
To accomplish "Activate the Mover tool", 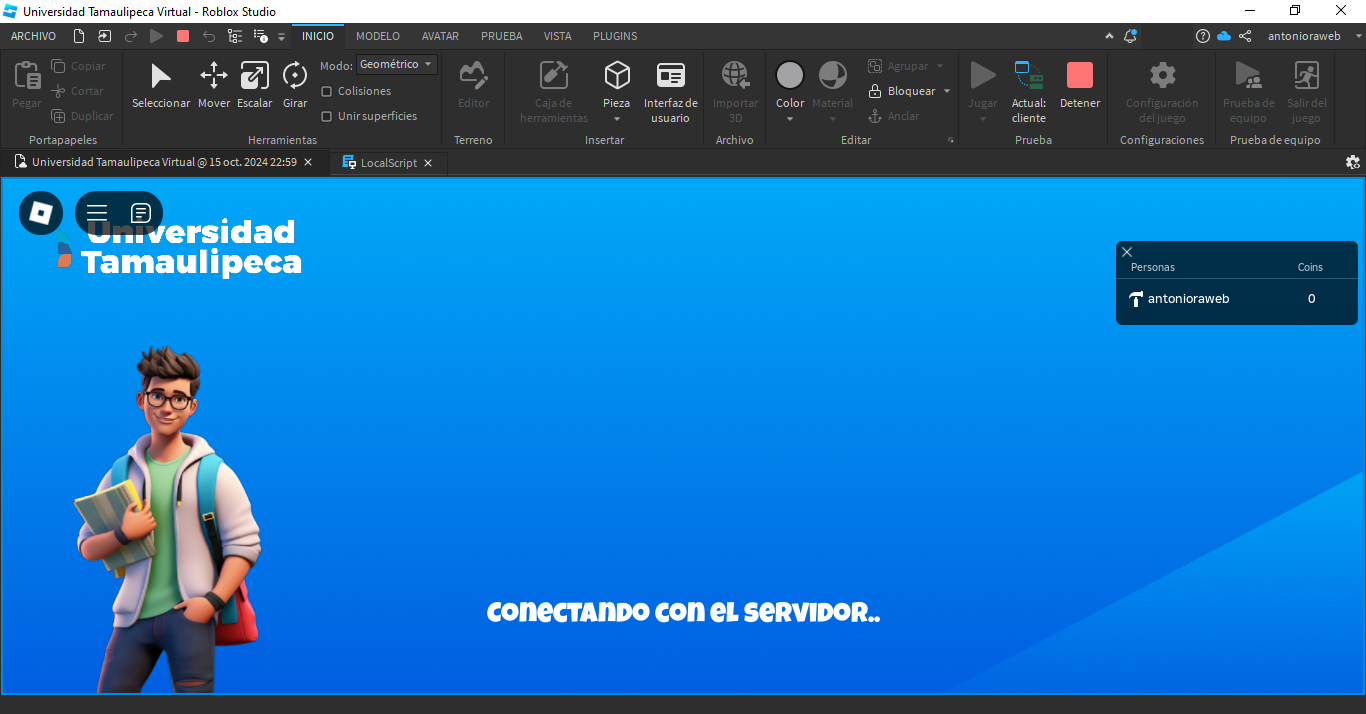I will click(x=214, y=86).
